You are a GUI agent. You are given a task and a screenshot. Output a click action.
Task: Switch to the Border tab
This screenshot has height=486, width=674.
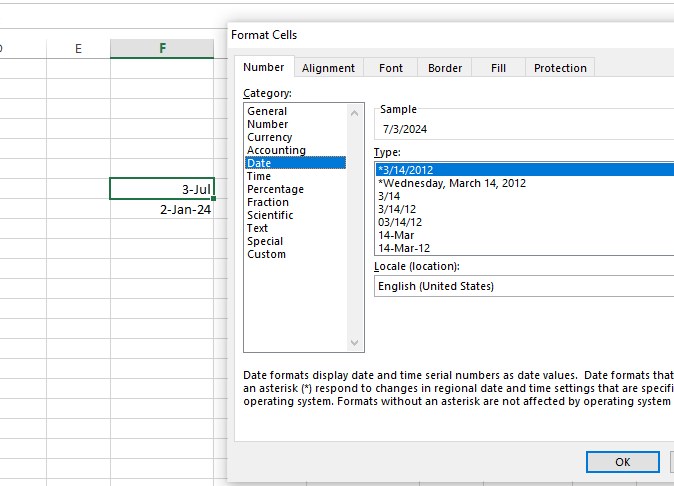(445, 68)
